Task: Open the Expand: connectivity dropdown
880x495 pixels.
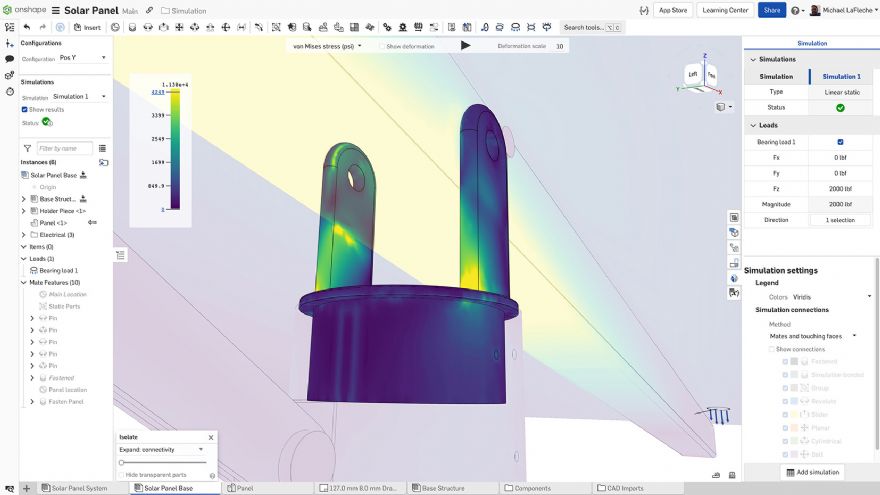Action: 161,450
